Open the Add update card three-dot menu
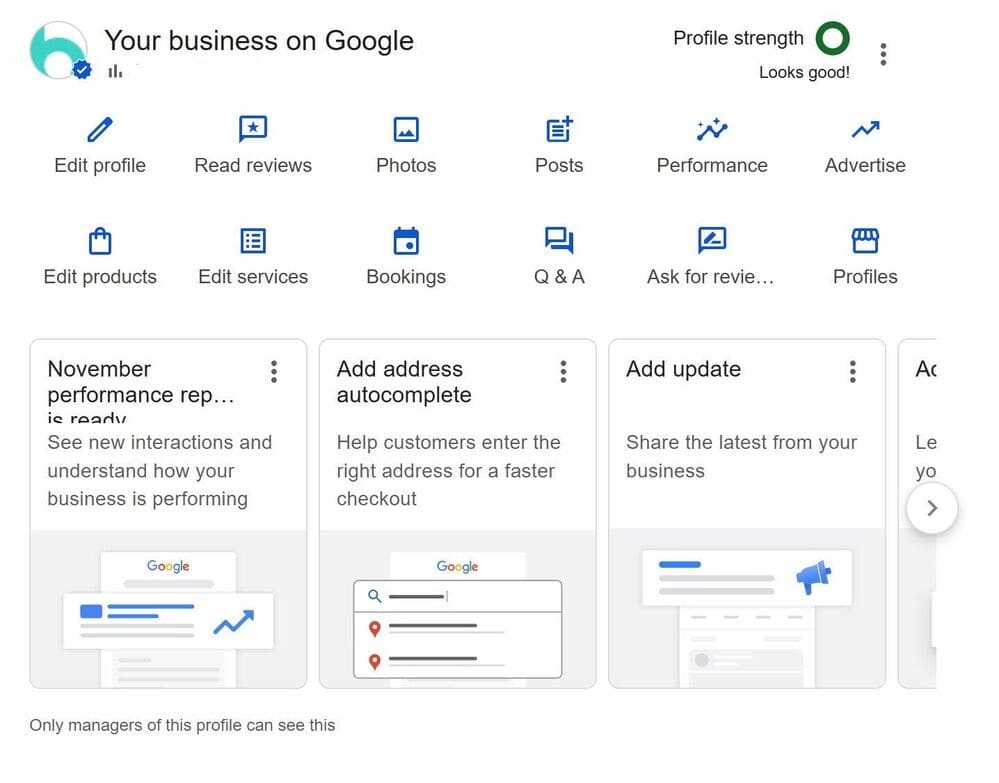Viewport: 999px width, 783px height. point(852,371)
